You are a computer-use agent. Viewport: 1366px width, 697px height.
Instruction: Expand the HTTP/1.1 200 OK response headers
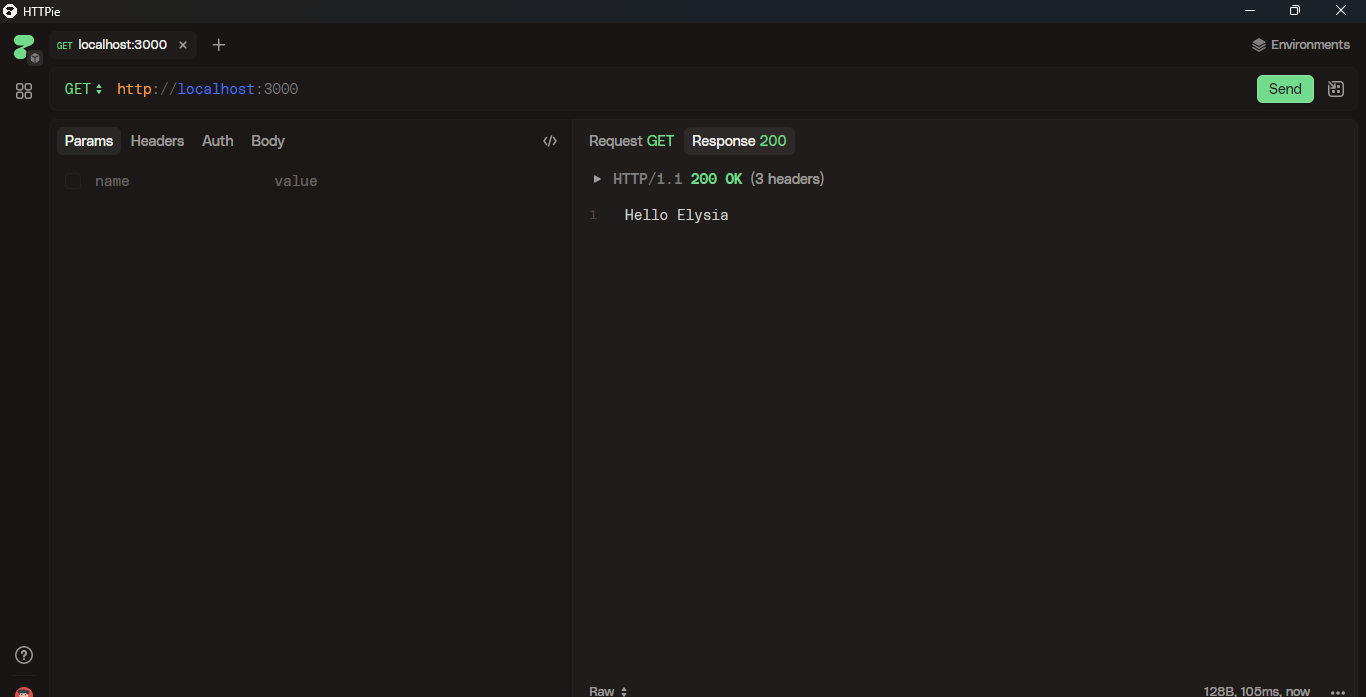pos(598,179)
